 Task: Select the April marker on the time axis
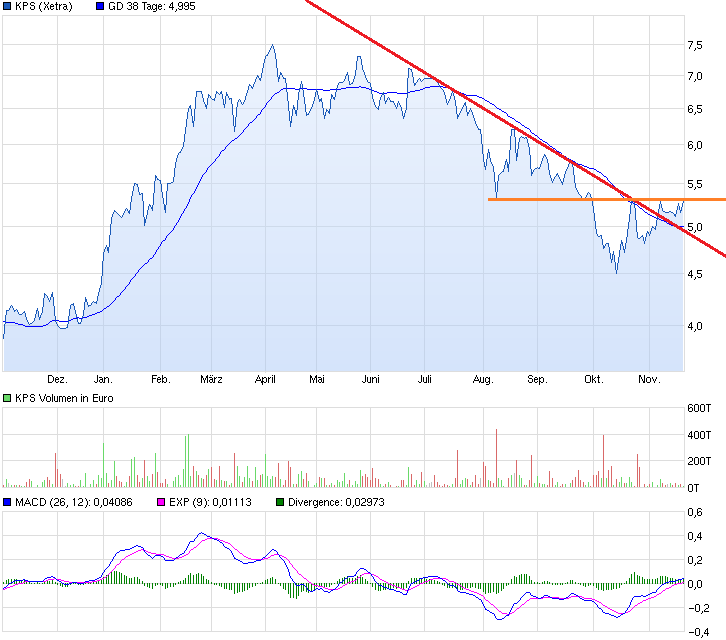tap(265, 380)
